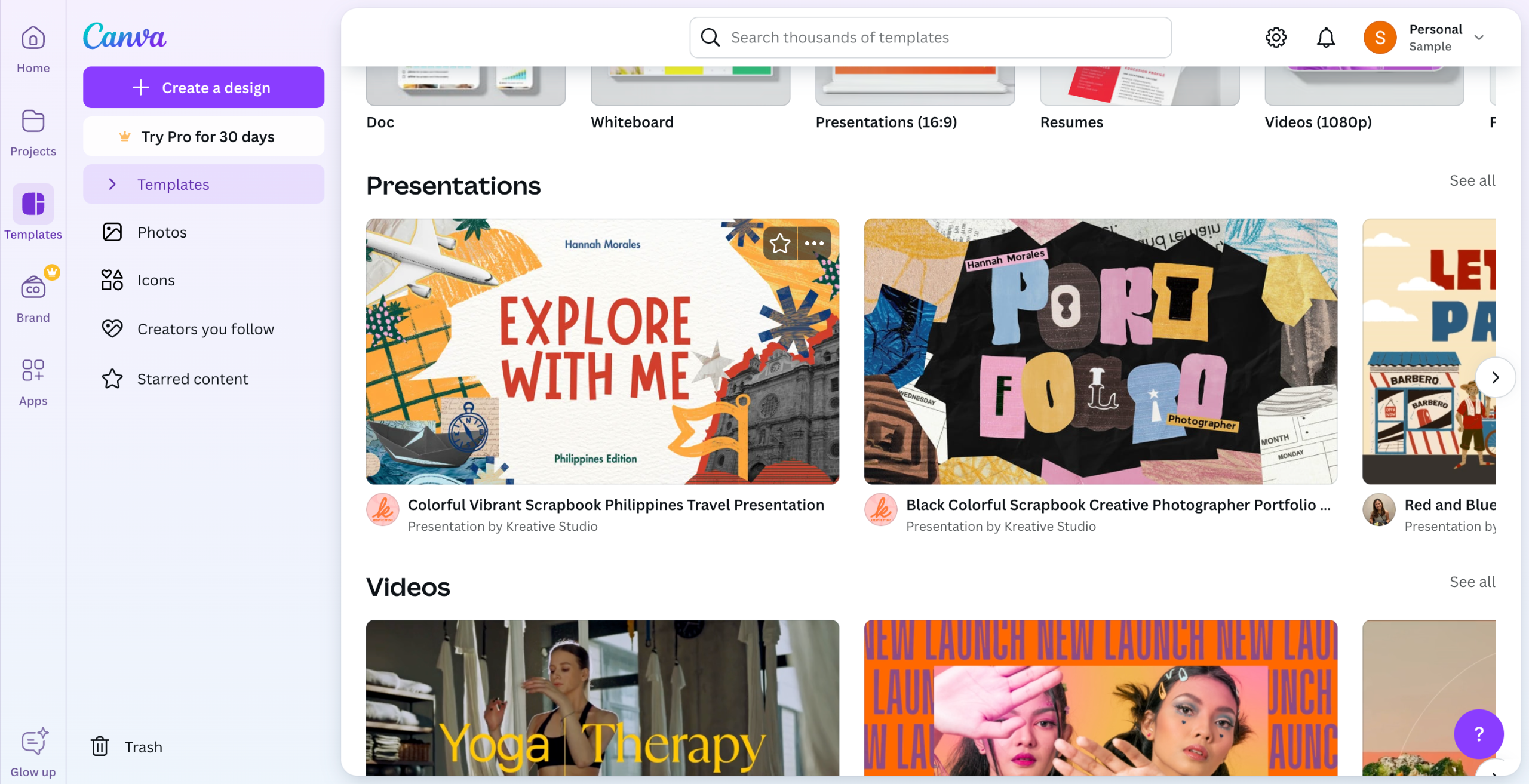The image size is (1529, 784).
Task: Open Icons in the side menu
Action: 204,280
